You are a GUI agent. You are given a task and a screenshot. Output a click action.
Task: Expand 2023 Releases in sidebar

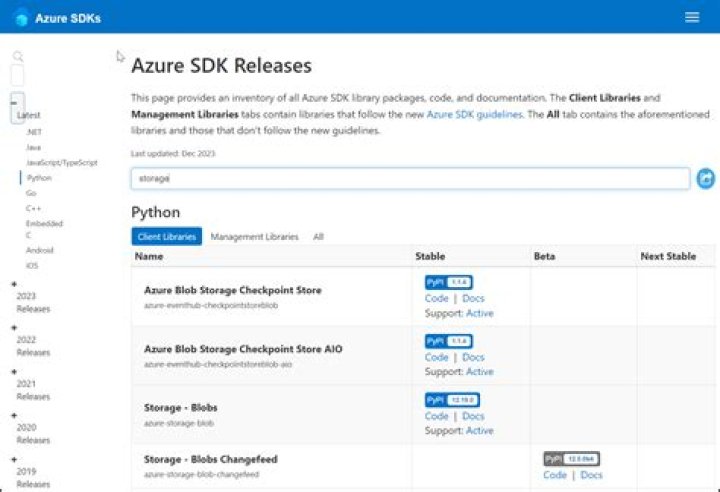click(14, 284)
